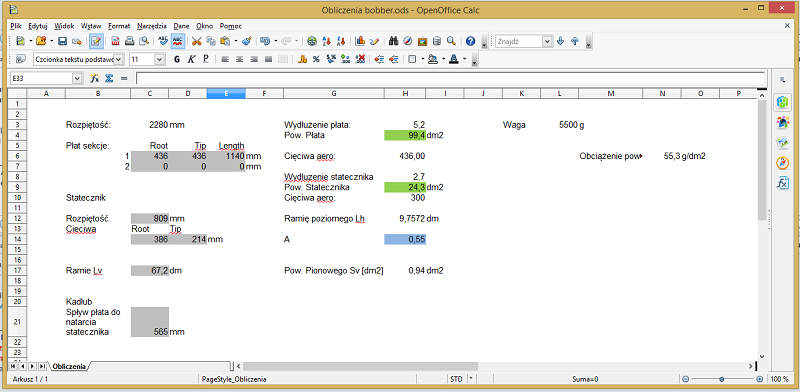
Task: Open Znajdź search box dropdown arrow
Action: click(547, 41)
